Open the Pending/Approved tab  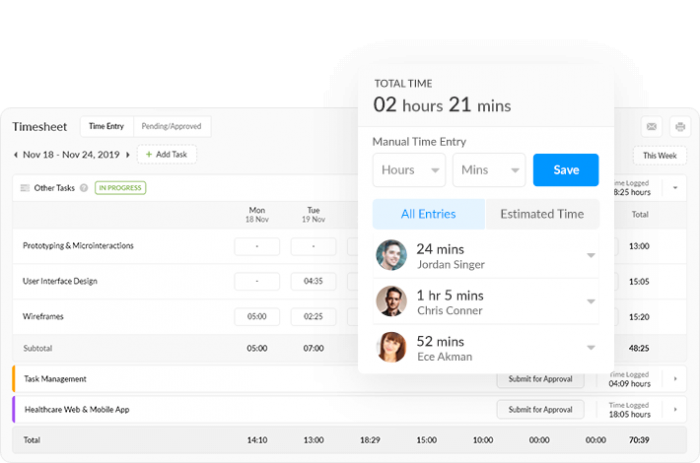click(172, 127)
